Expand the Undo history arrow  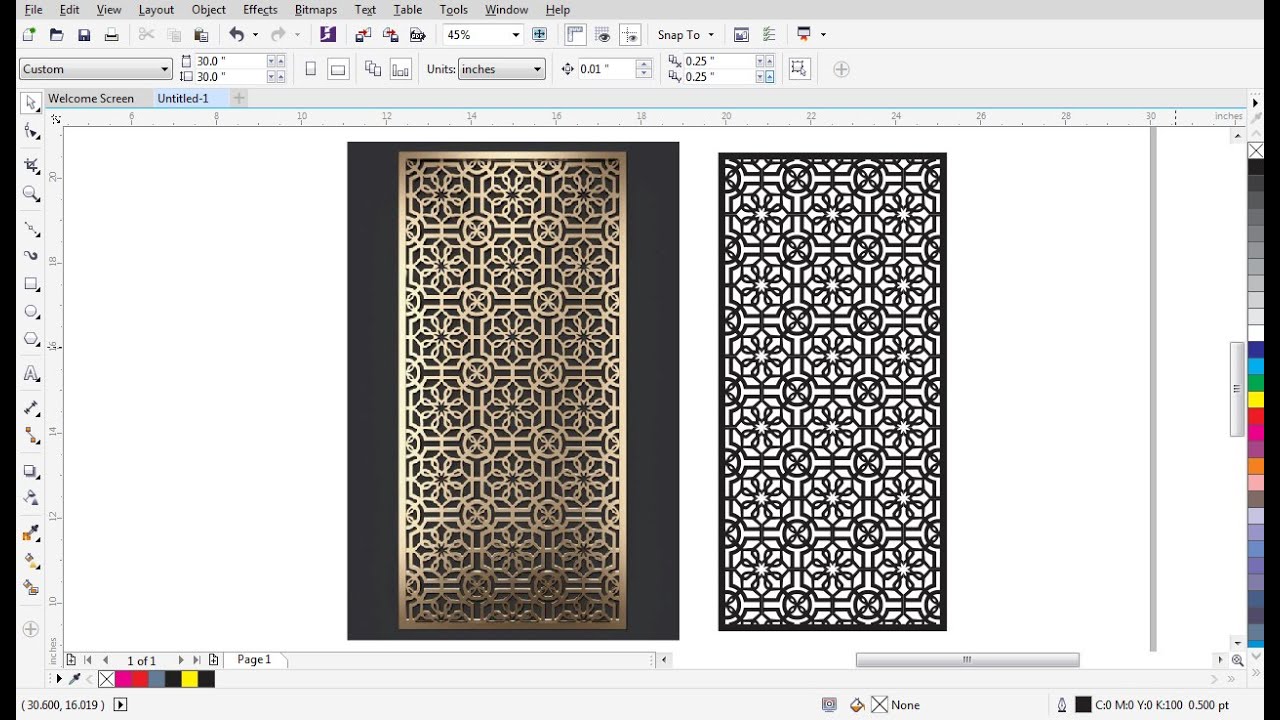(x=255, y=35)
